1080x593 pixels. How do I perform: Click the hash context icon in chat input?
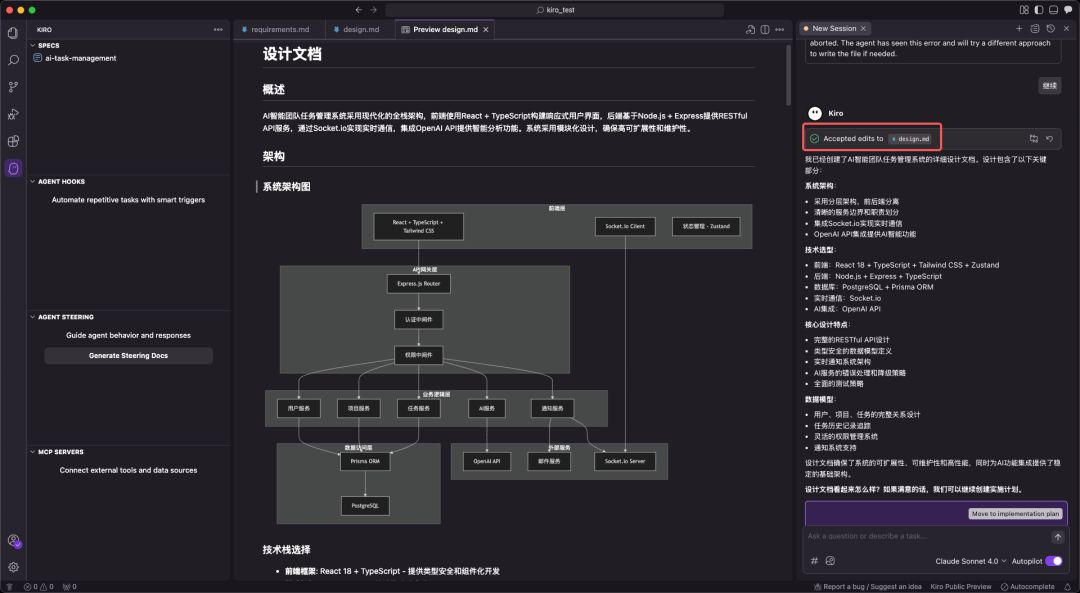(812, 561)
